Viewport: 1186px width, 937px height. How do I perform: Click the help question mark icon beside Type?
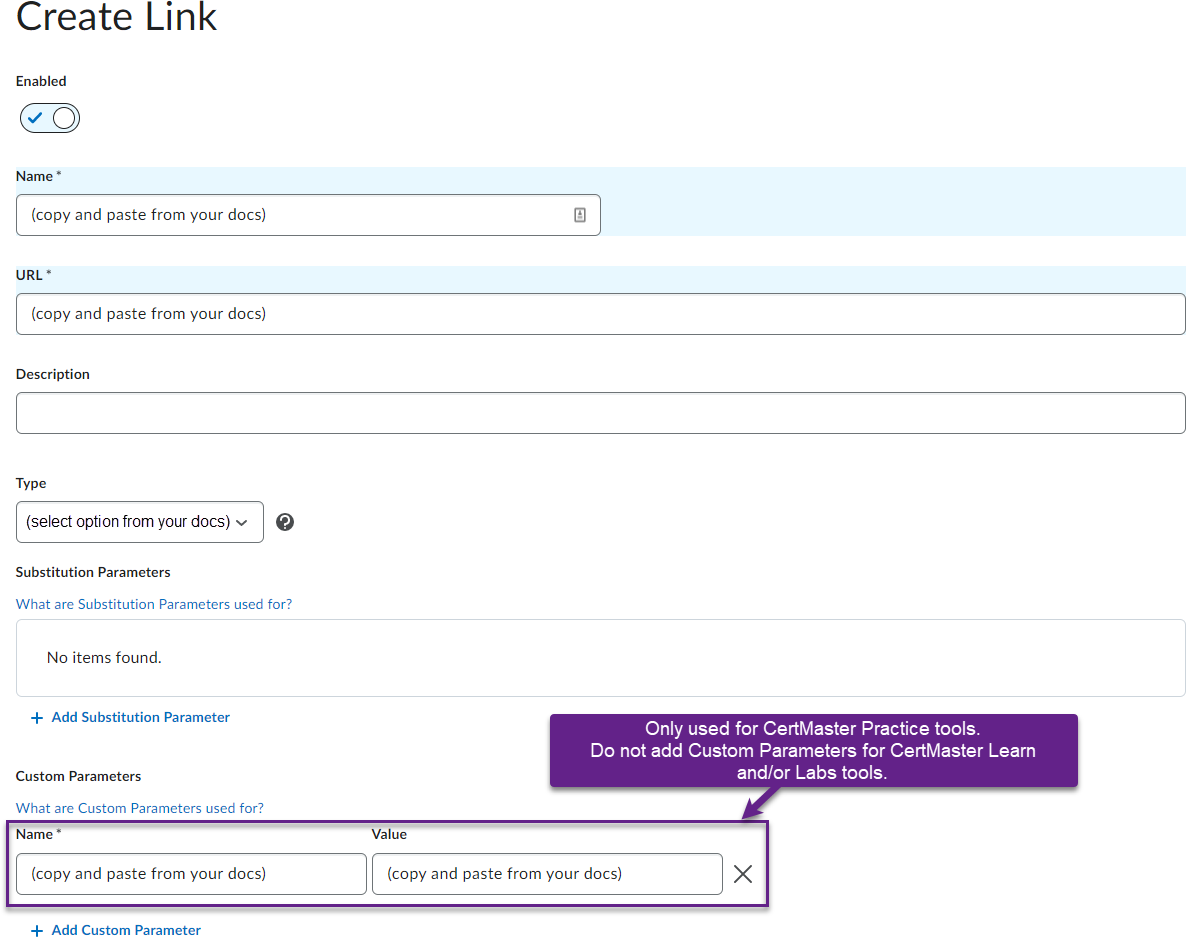[285, 522]
